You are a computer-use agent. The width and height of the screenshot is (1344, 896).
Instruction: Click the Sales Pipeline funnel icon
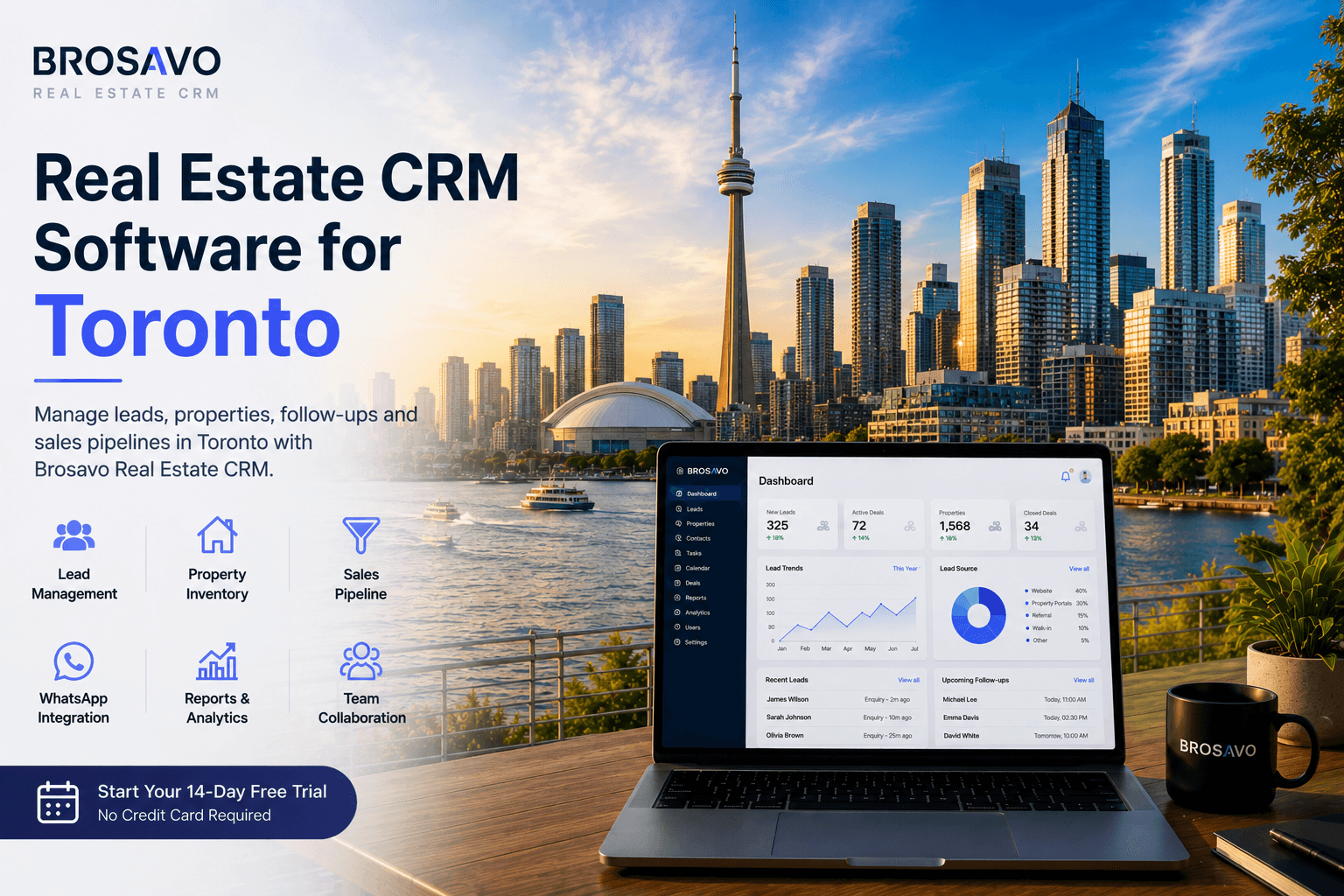[360, 535]
